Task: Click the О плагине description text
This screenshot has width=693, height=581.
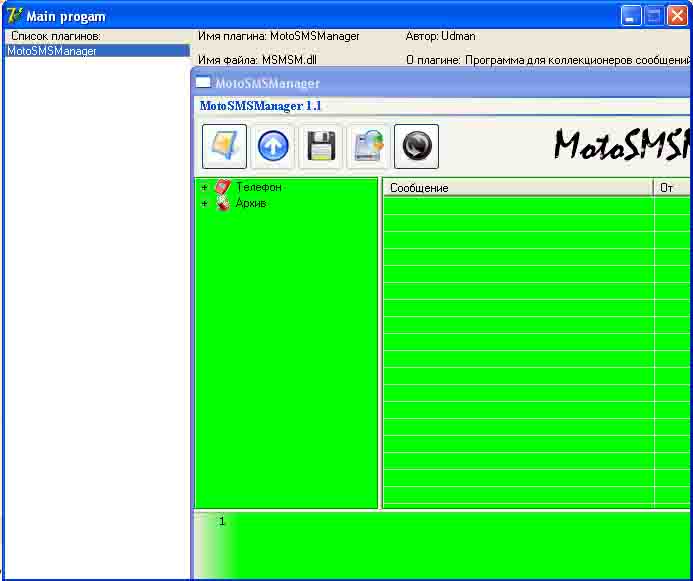Action: tap(548, 60)
